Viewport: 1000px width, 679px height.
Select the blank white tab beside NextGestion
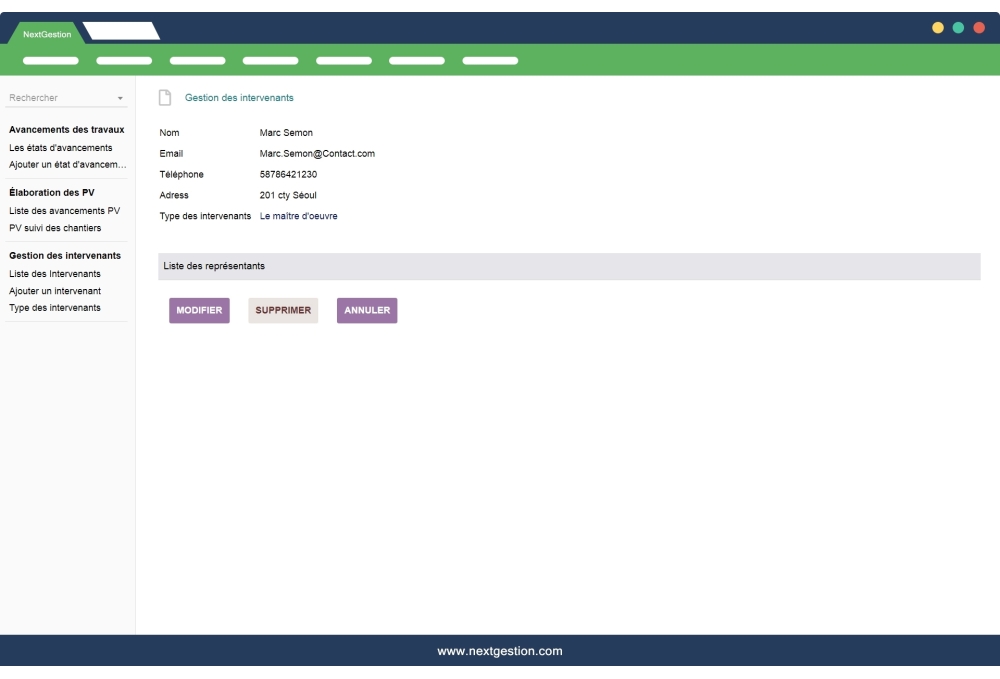click(x=122, y=32)
